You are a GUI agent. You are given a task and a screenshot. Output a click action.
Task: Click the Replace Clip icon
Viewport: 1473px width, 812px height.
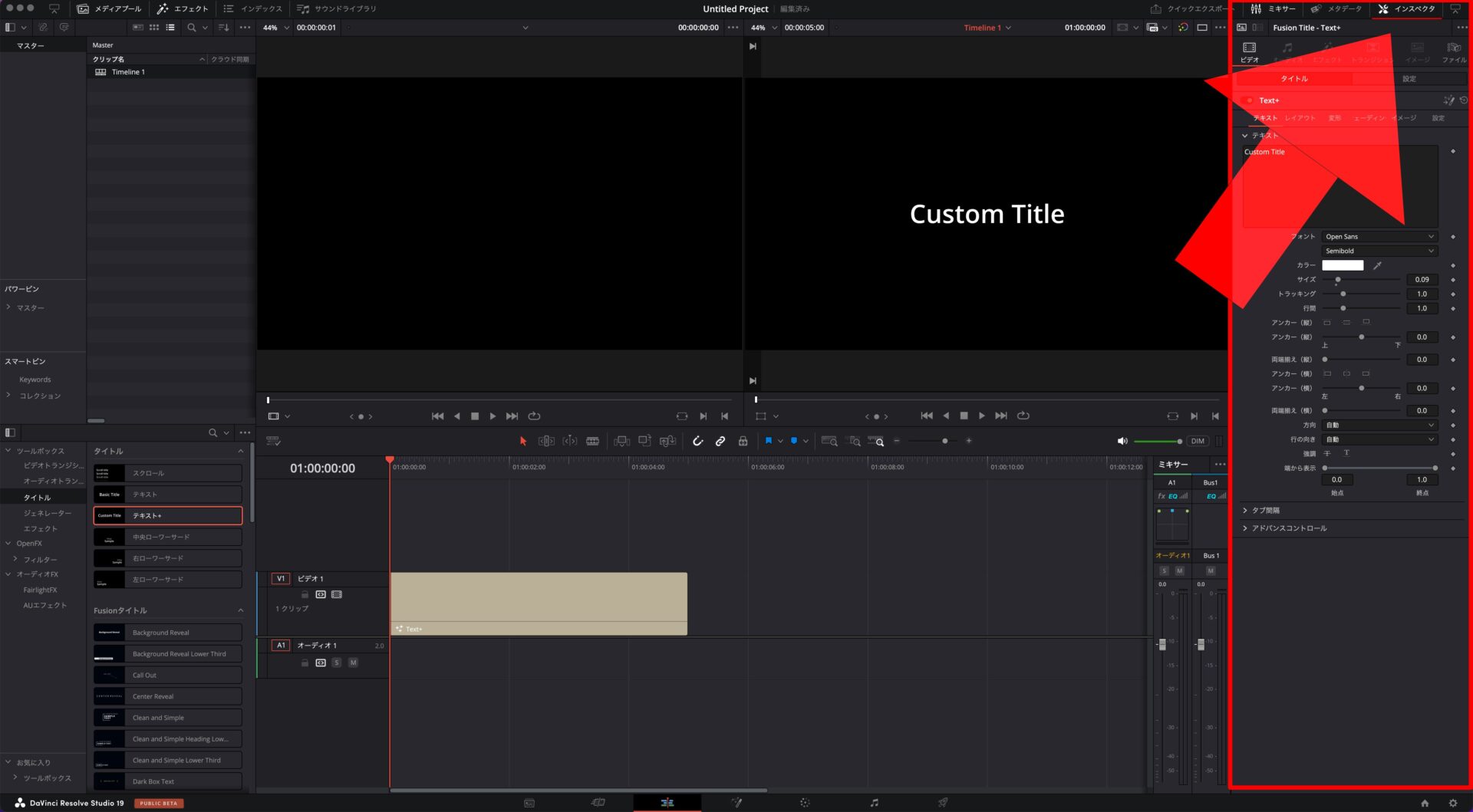(x=667, y=441)
